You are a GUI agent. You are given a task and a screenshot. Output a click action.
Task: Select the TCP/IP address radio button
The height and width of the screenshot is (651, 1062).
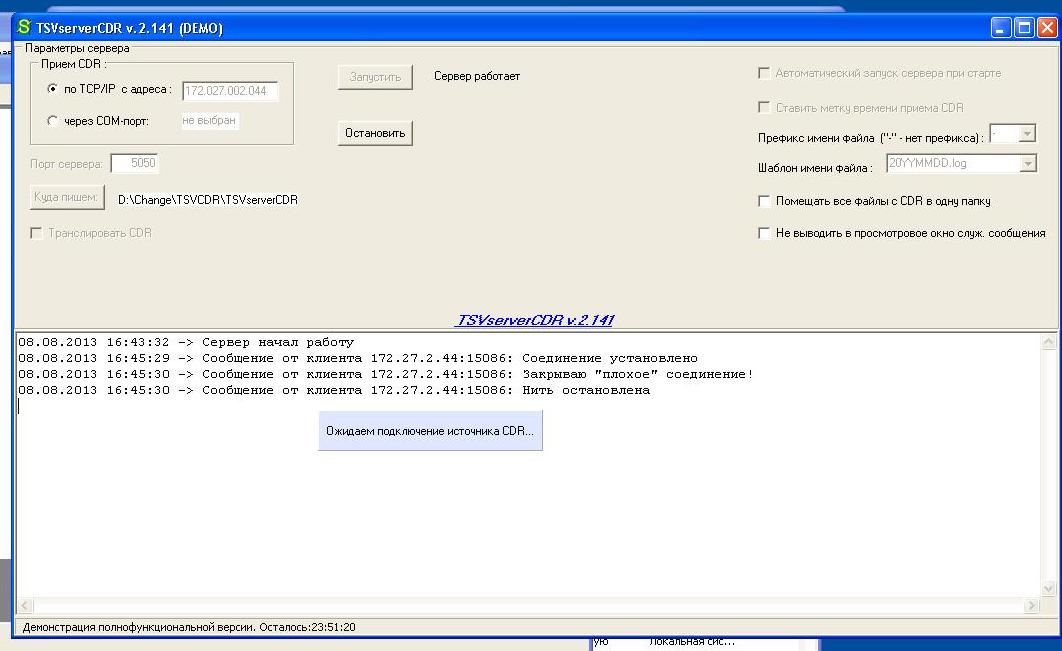52,89
